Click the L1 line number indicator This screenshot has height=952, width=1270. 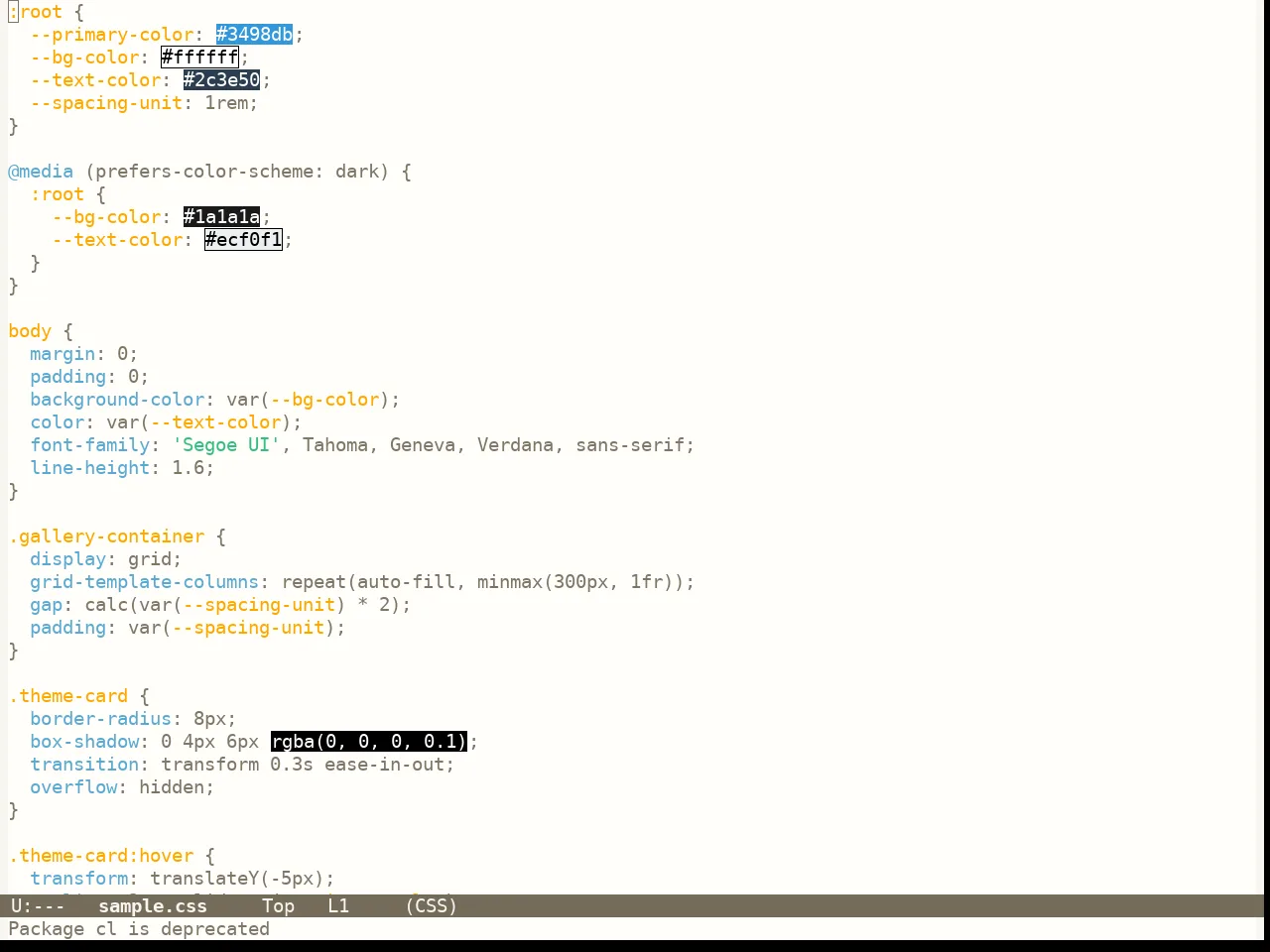[x=338, y=906]
